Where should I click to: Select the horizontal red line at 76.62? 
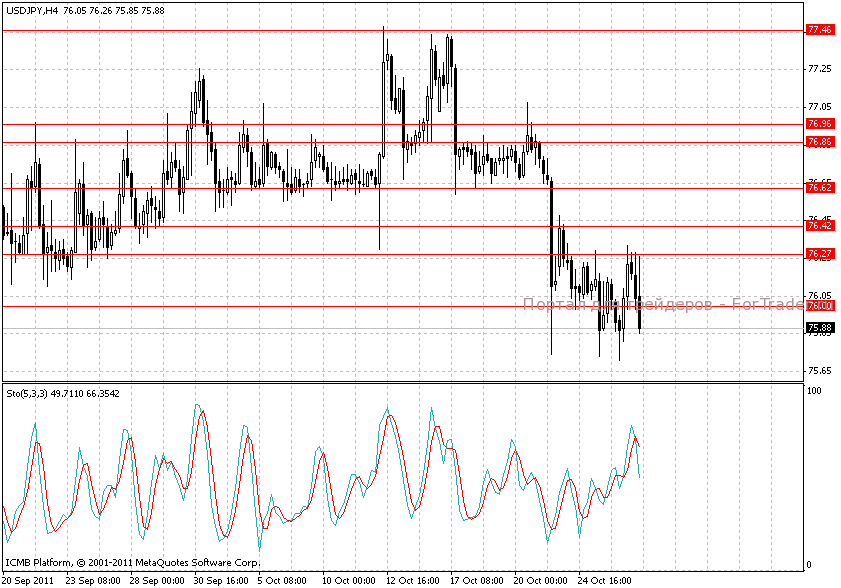403,188
